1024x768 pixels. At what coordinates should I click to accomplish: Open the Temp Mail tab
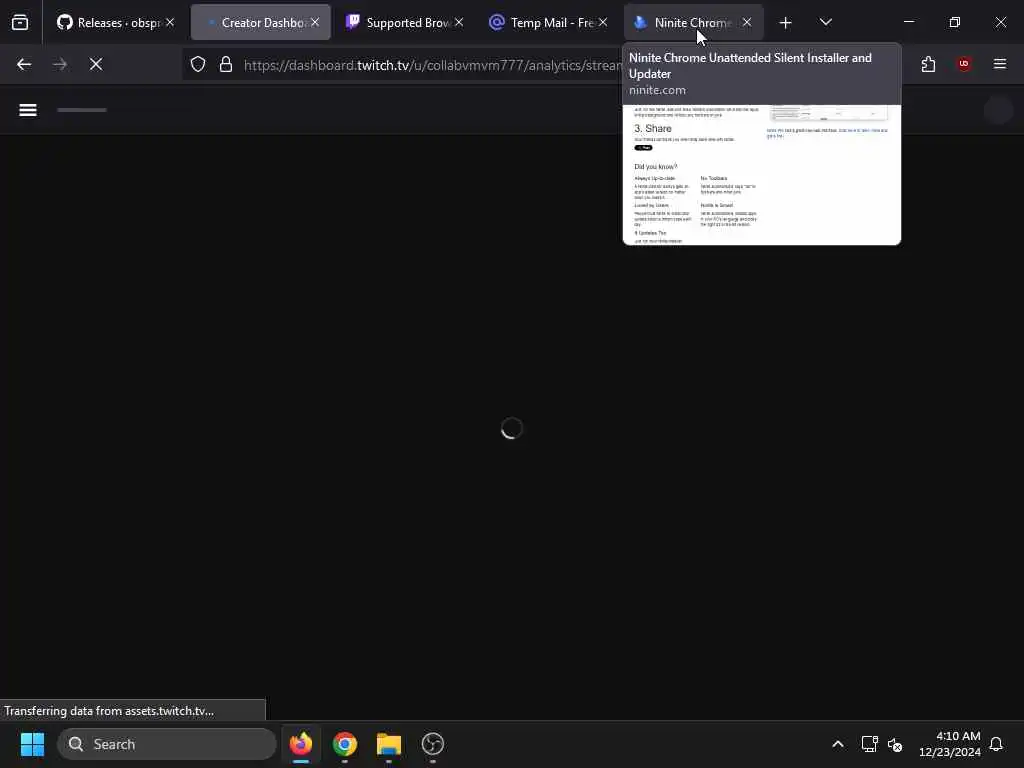pyautogui.click(x=549, y=22)
